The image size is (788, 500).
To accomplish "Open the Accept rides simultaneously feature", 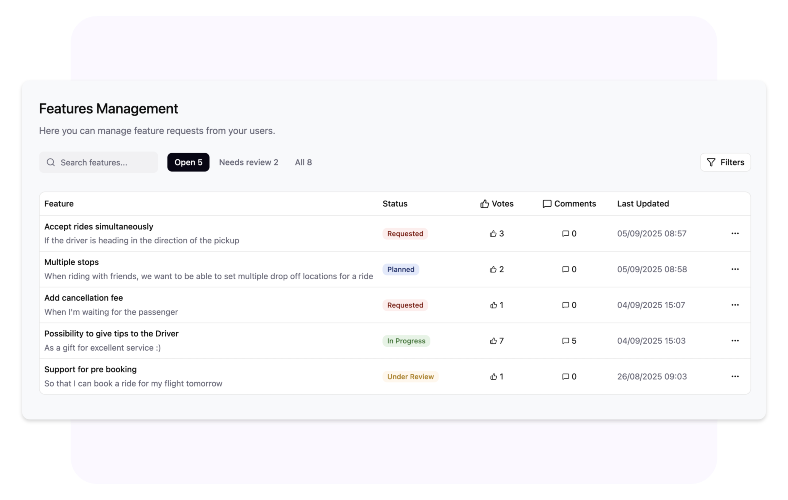I will click(x=98, y=226).
